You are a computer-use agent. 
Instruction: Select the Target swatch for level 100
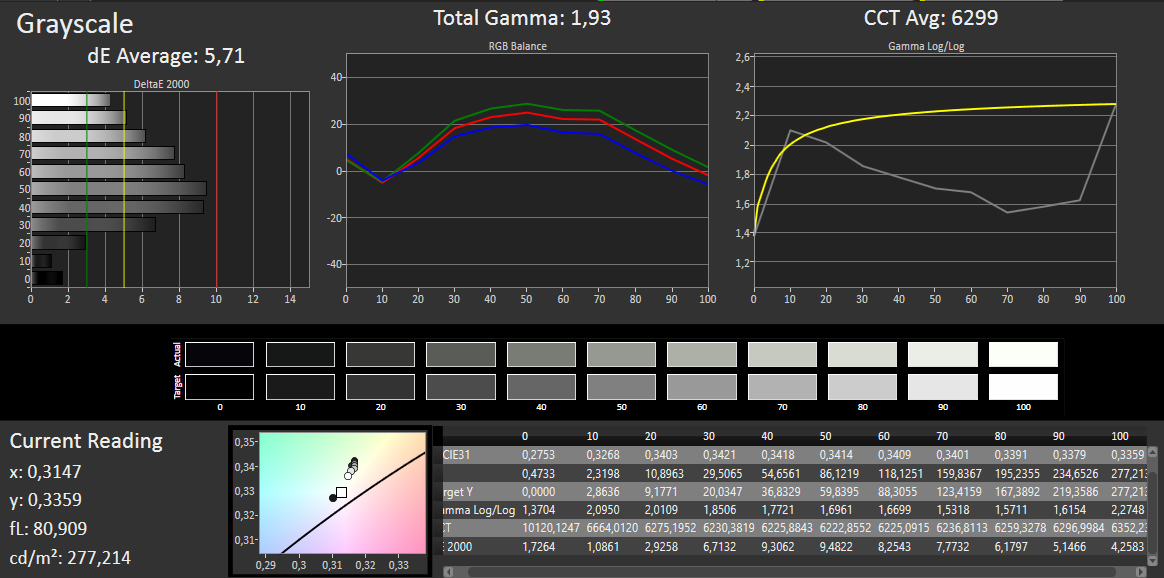pos(1023,386)
